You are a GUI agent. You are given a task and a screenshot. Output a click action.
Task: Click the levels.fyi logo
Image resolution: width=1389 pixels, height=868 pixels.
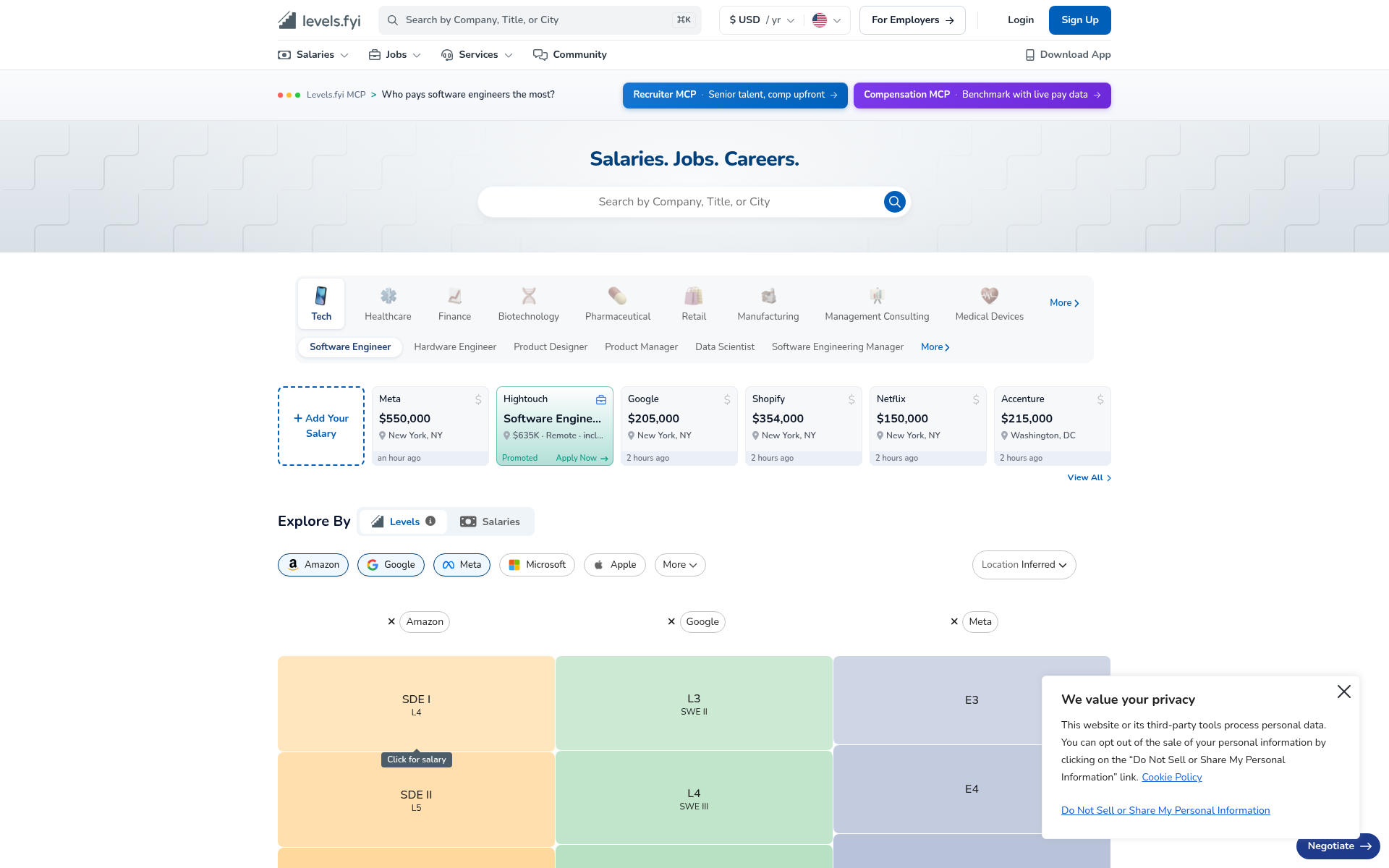pos(319,20)
